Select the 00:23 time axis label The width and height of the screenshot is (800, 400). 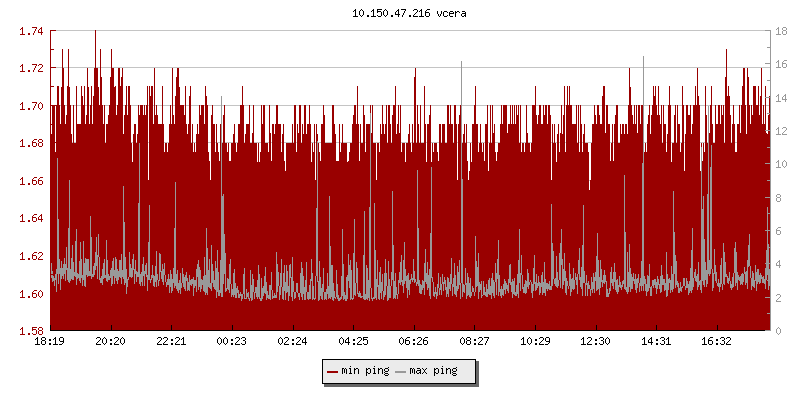pos(232,342)
